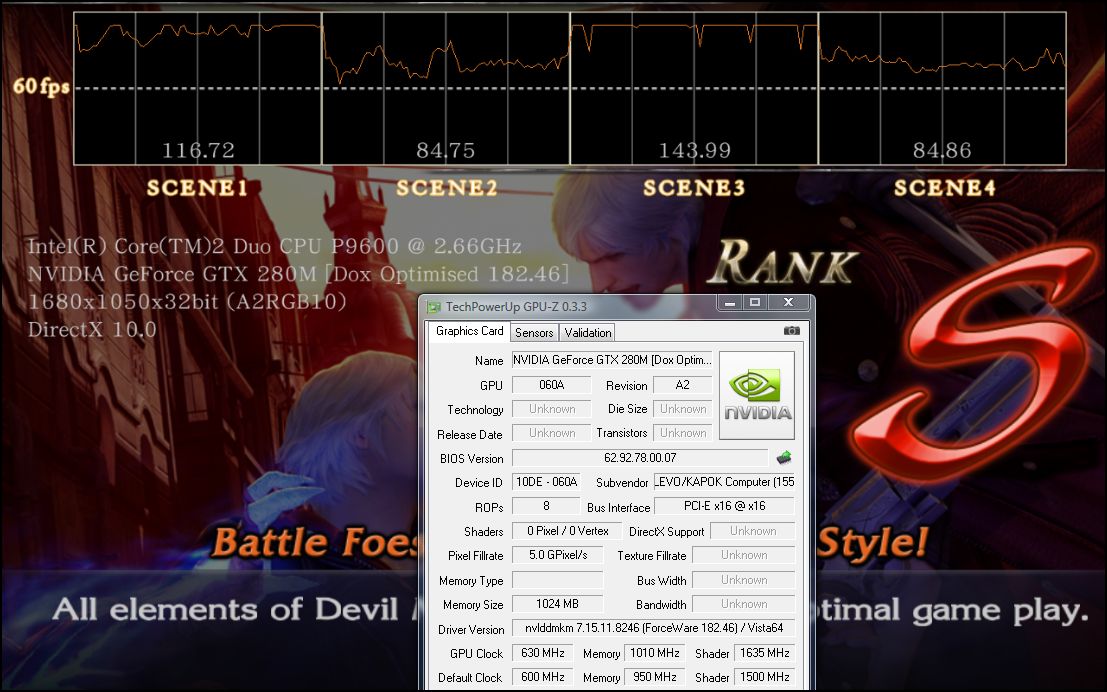Minimize the GPU-Z window
Viewport: 1107px width, 692px height.
[730, 303]
